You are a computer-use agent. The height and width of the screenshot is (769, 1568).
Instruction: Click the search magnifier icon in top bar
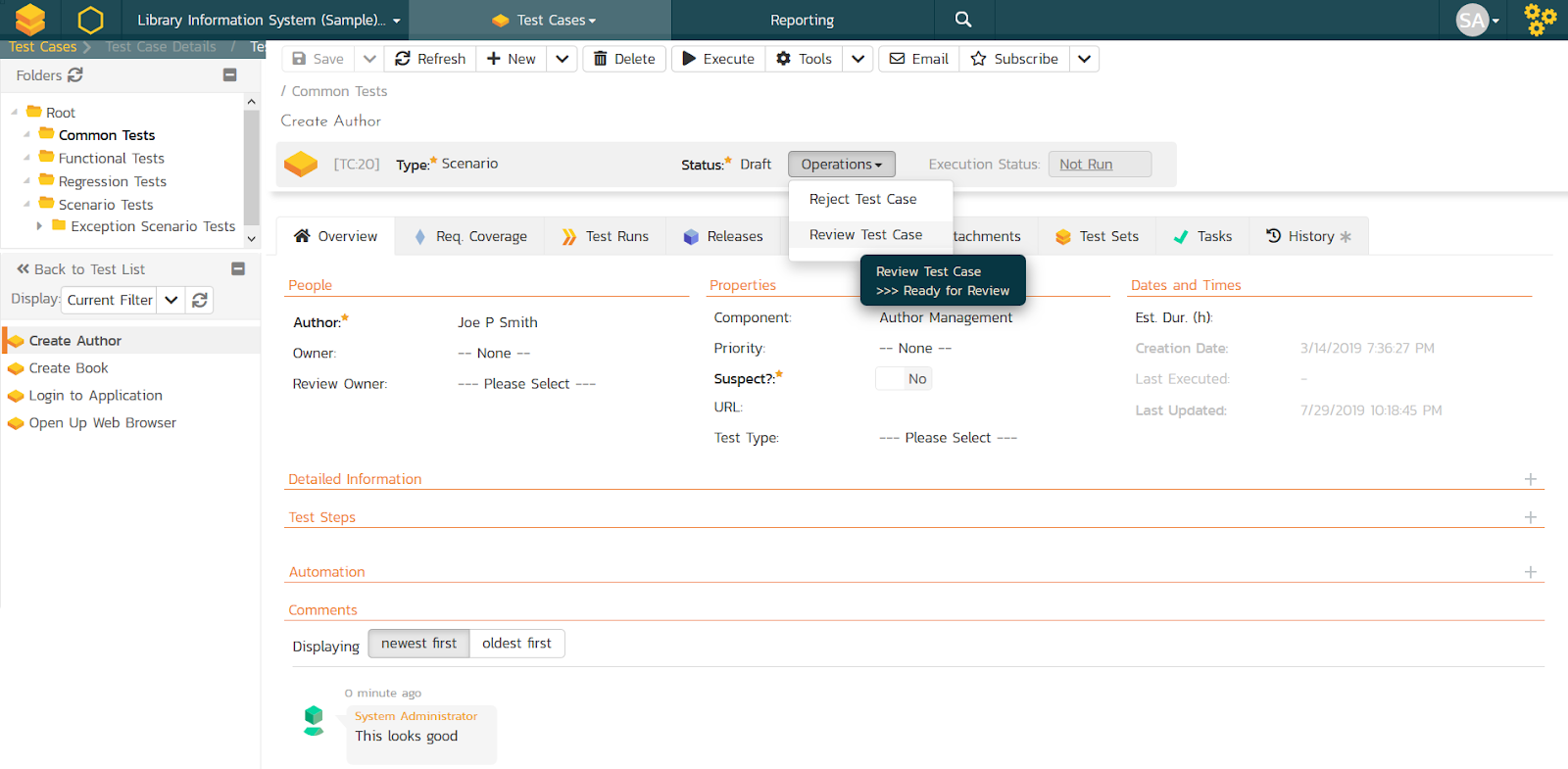point(962,20)
